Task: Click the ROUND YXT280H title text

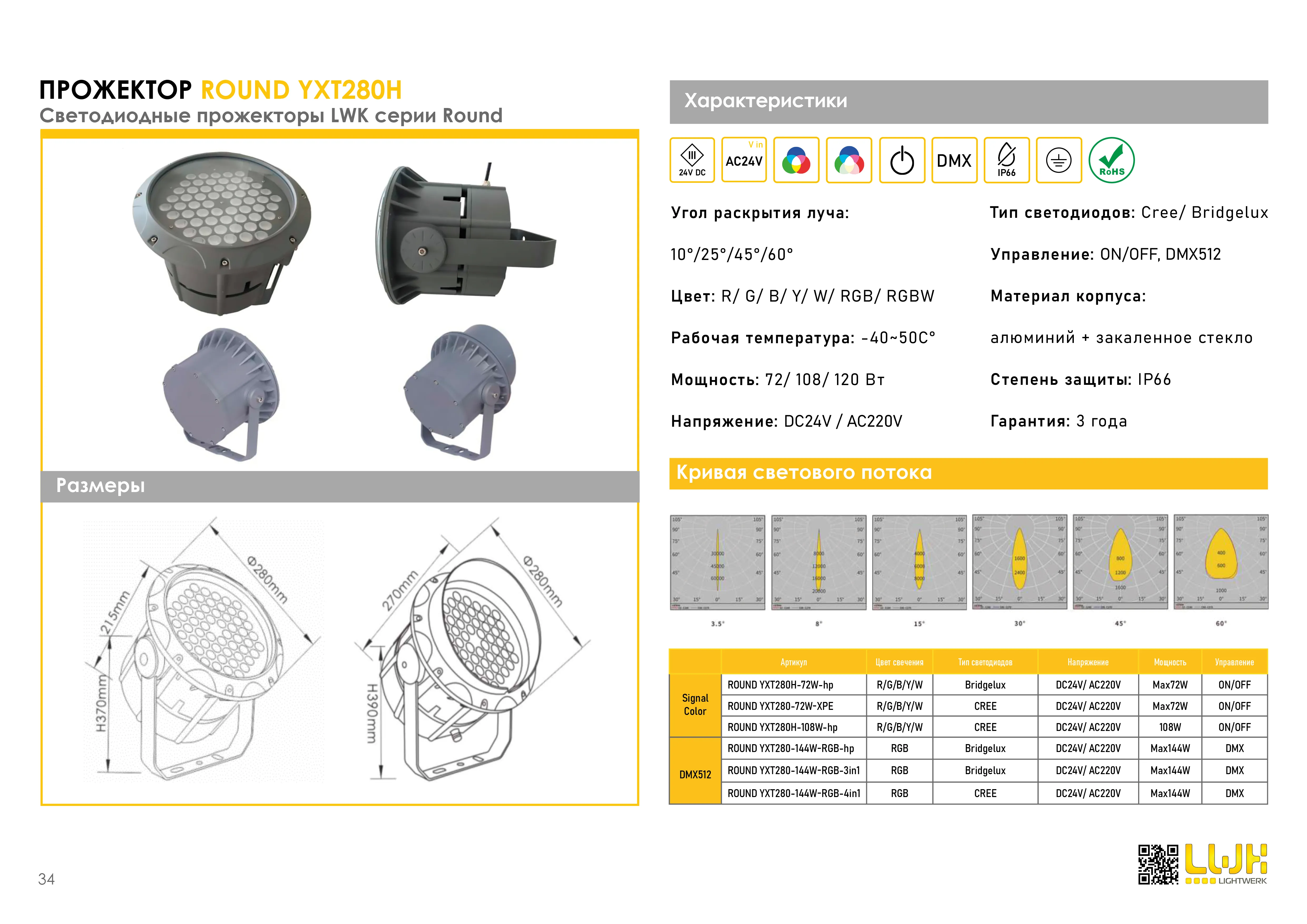Action: click(301, 90)
